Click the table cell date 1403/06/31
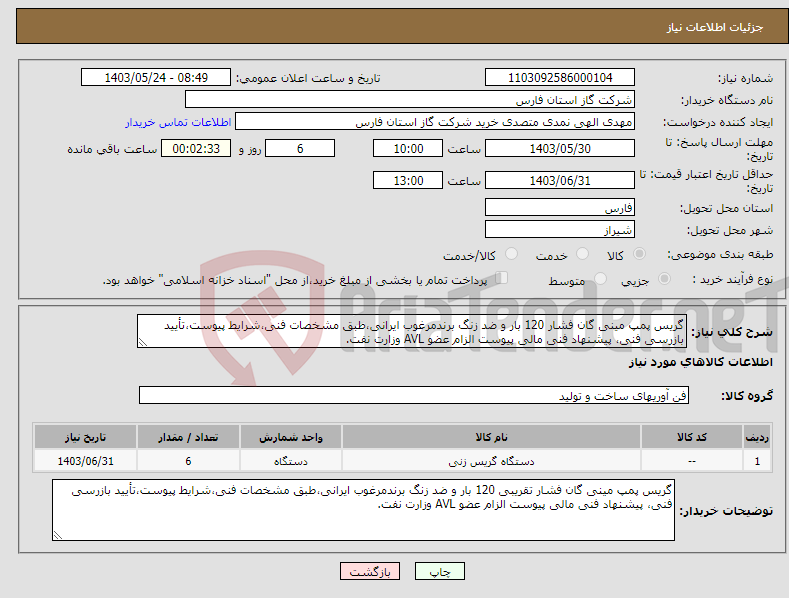Viewport: 789px width, 598px height. pyautogui.click(x=86, y=461)
